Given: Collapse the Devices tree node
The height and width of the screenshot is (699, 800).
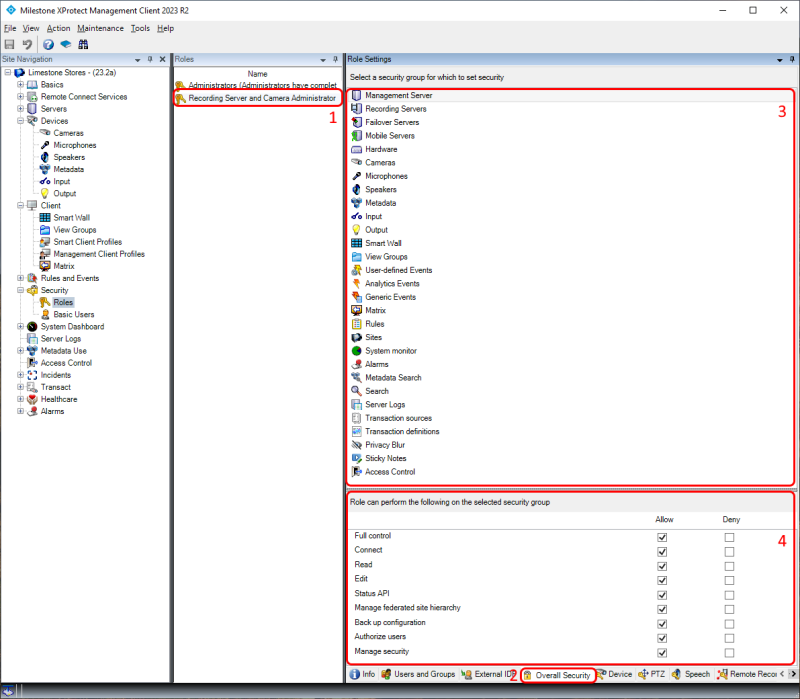Looking at the screenshot, I should click(20, 121).
